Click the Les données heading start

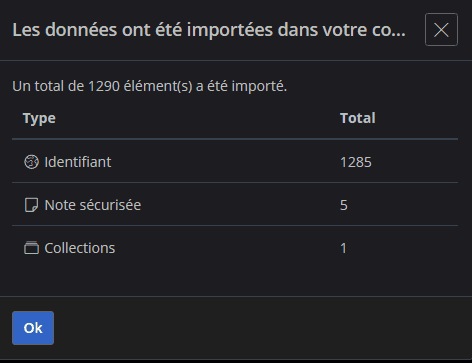pos(65,30)
